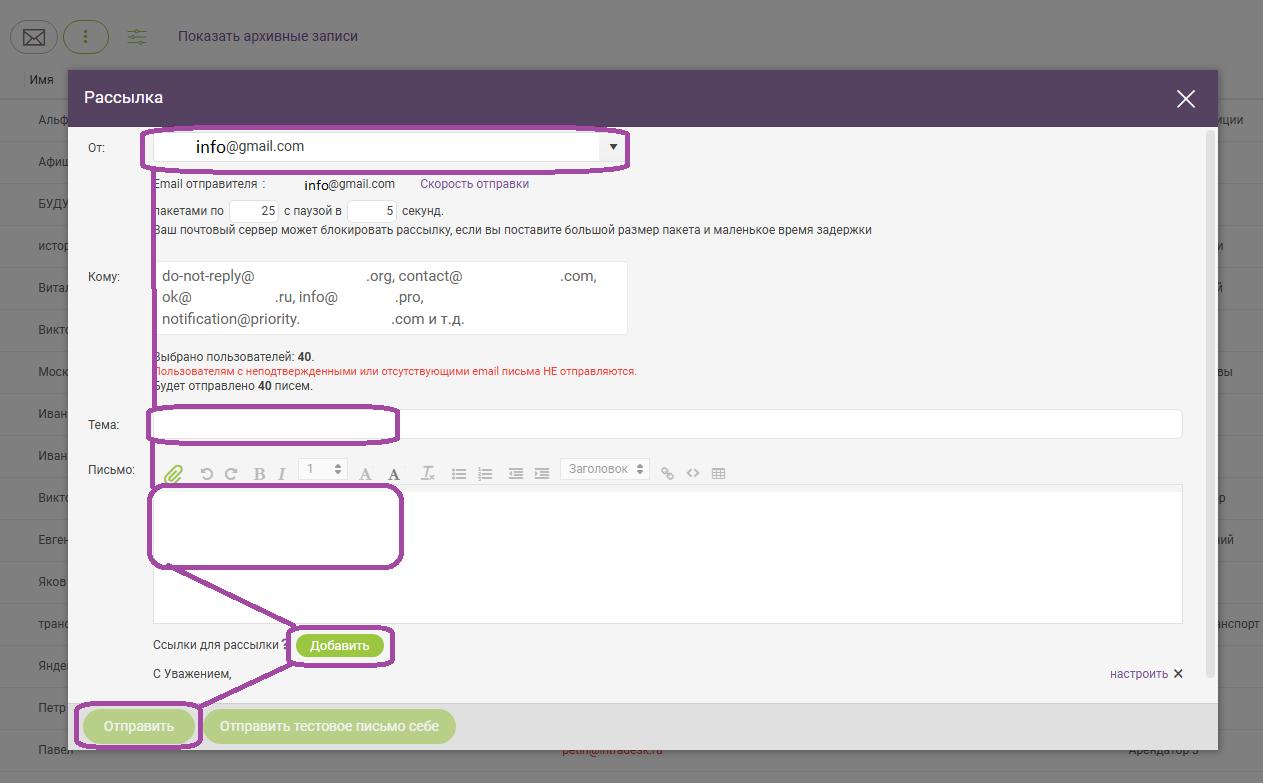Clear text formatting with the Tx icon
Viewport: 1263px width, 783px height.
(427, 474)
